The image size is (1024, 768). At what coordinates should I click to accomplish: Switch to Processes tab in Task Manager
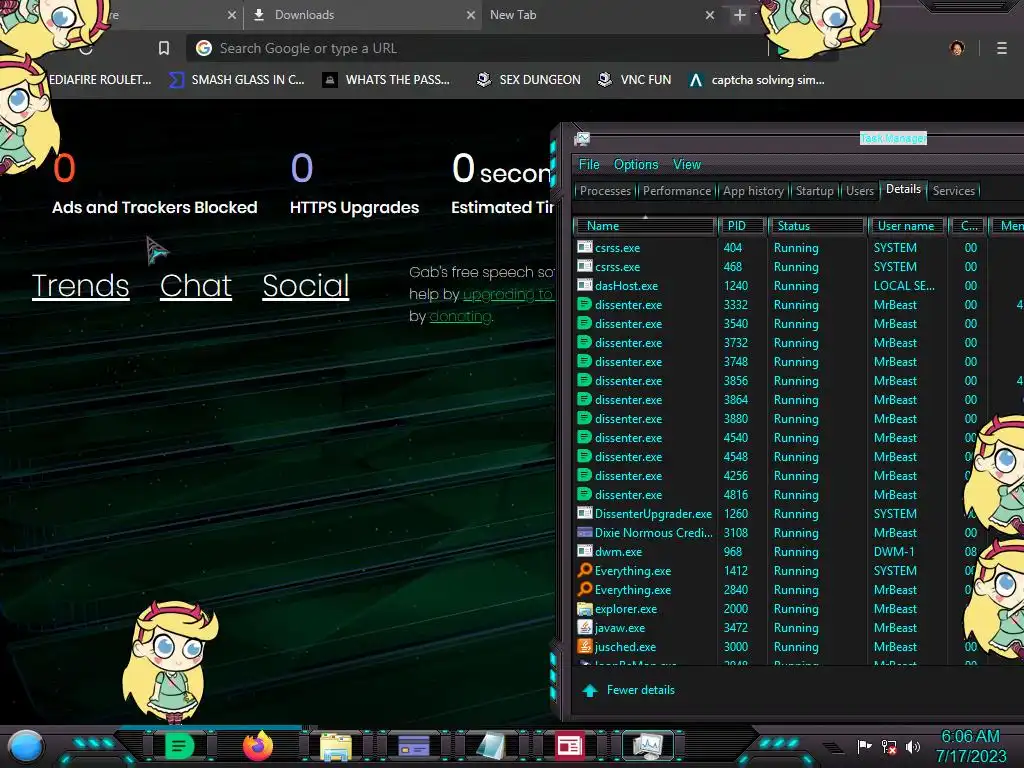[605, 191]
